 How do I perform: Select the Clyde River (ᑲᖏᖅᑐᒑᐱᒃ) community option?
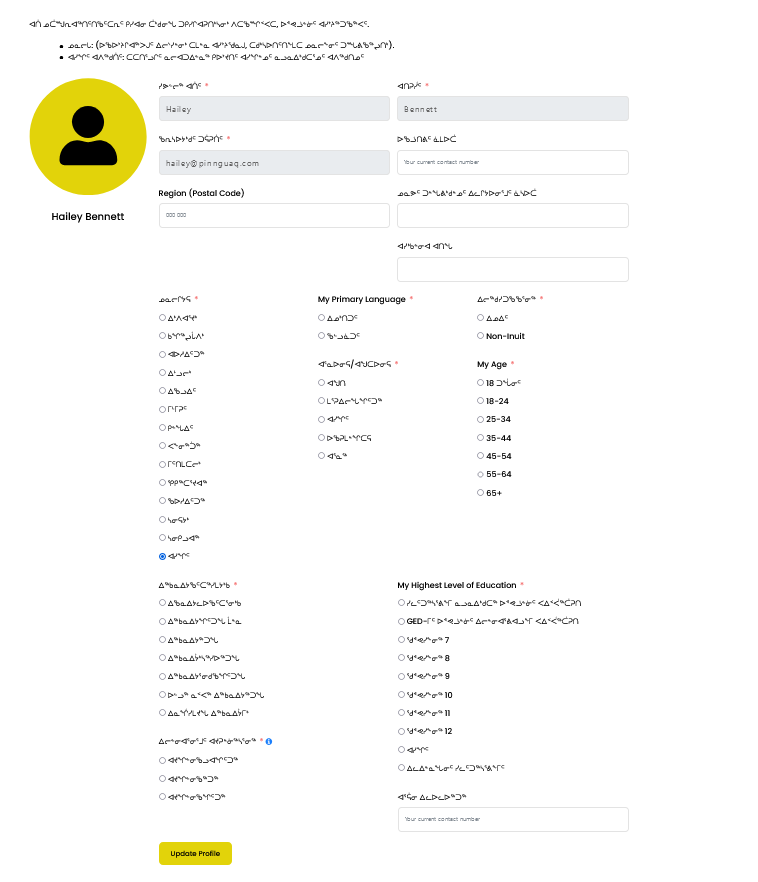click(163, 336)
